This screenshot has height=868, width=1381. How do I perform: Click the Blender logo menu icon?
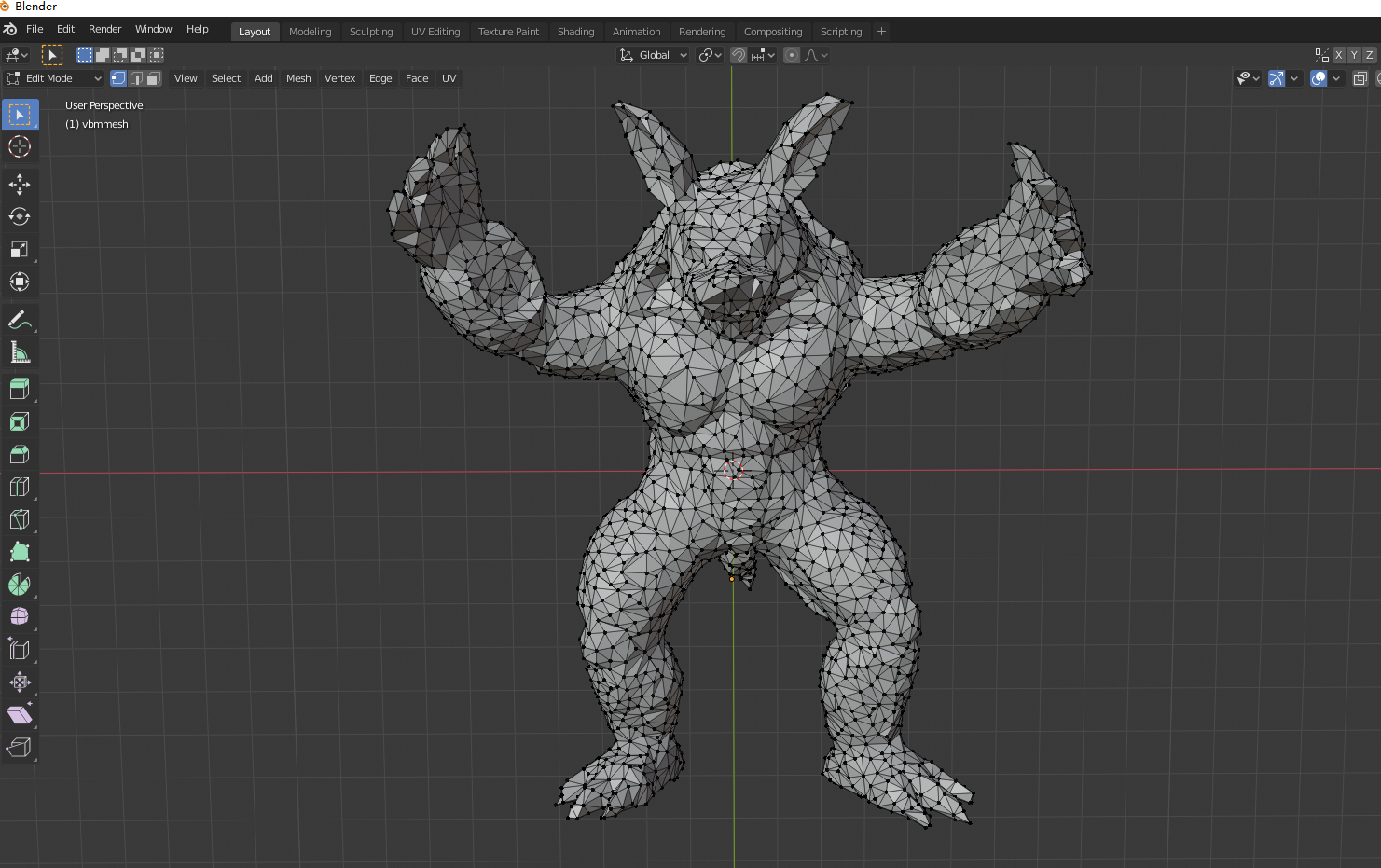pos(10,29)
